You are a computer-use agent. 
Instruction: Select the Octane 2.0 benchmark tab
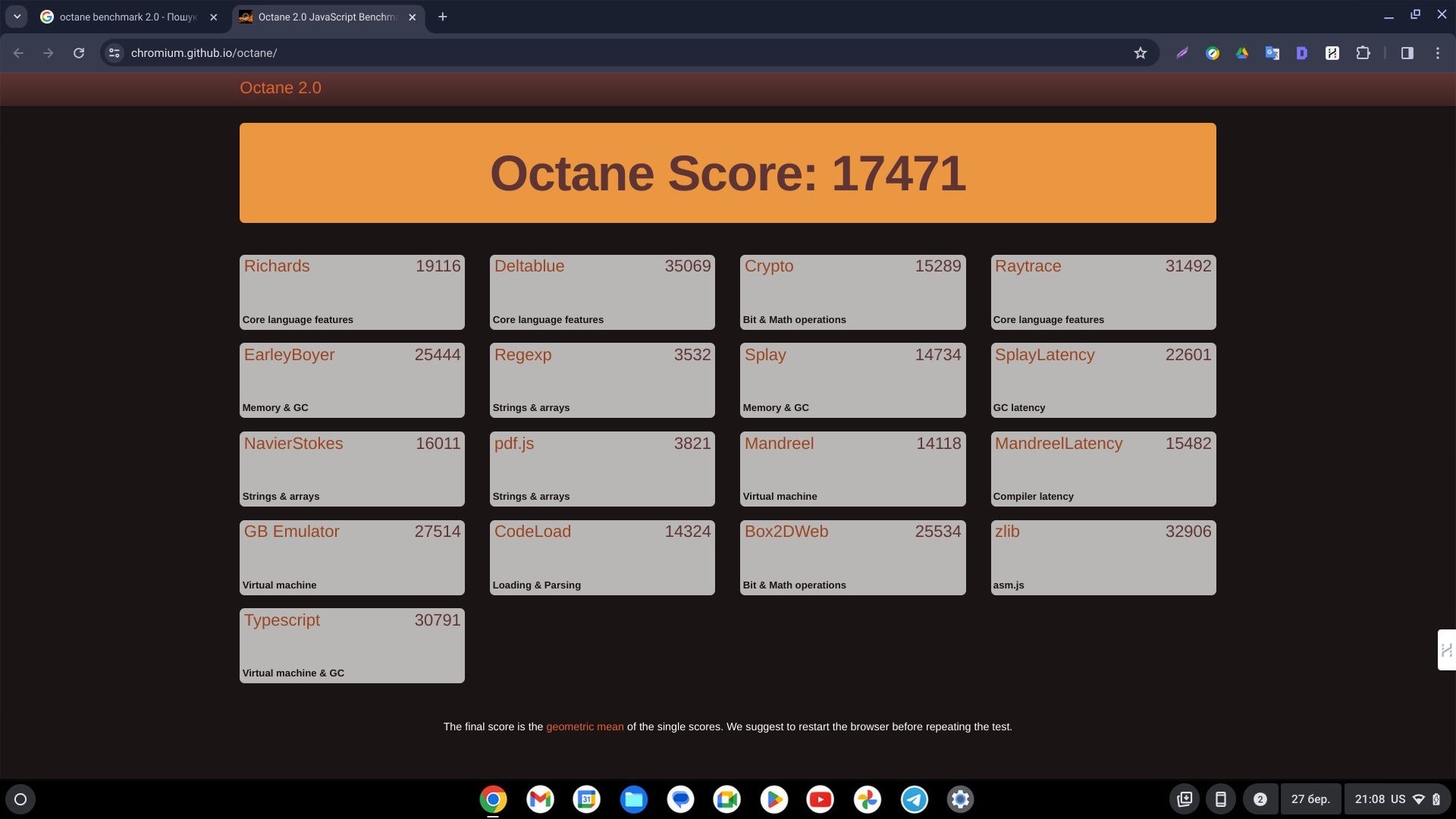pyautogui.click(x=325, y=17)
